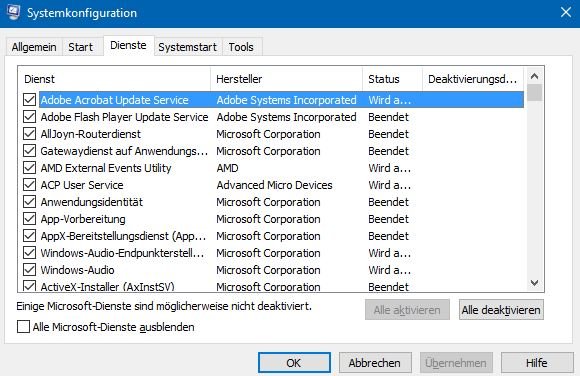Image resolution: width=580 pixels, height=376 pixels.
Task: Select Windows-Audio-Endpunkterstell... service name
Action: (122, 253)
